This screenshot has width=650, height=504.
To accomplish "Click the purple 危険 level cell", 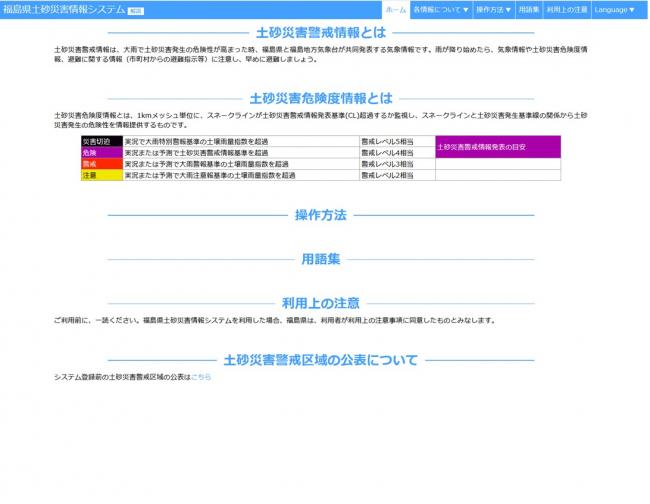I will point(101,153).
